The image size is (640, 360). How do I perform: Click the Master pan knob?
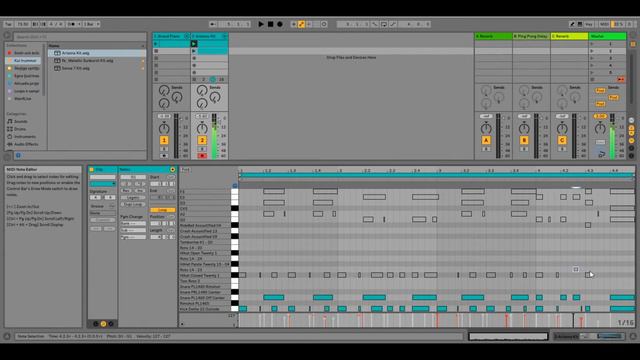click(x=600, y=129)
